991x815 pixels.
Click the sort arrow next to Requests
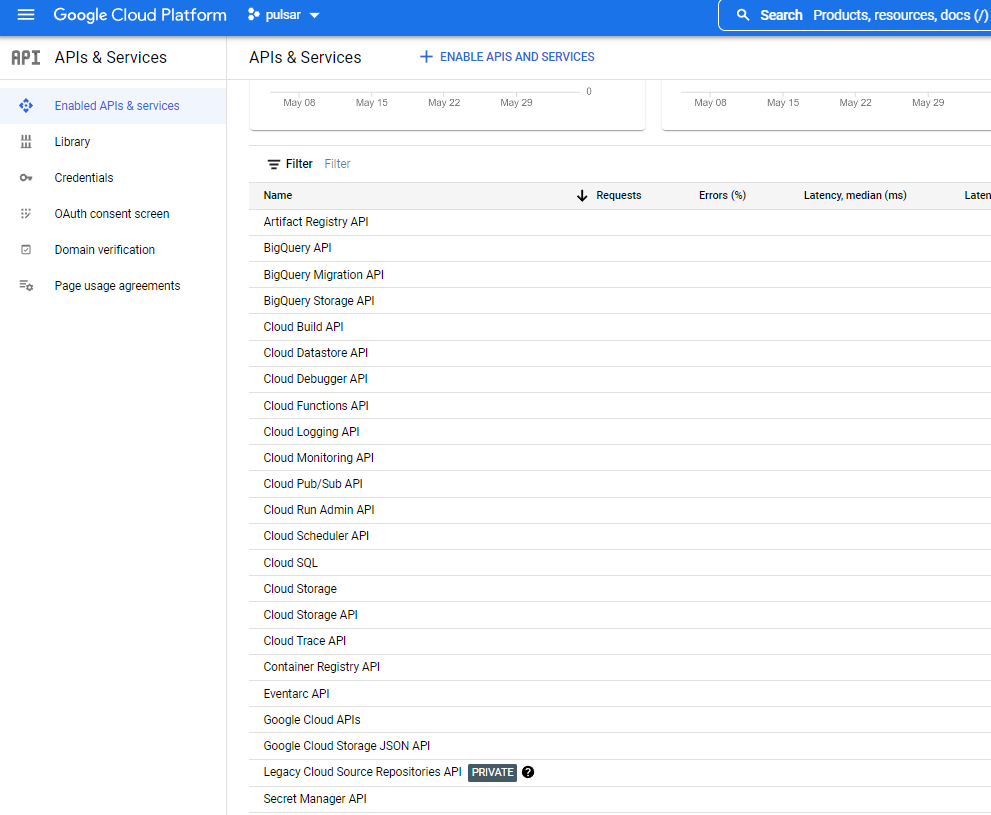tap(582, 196)
